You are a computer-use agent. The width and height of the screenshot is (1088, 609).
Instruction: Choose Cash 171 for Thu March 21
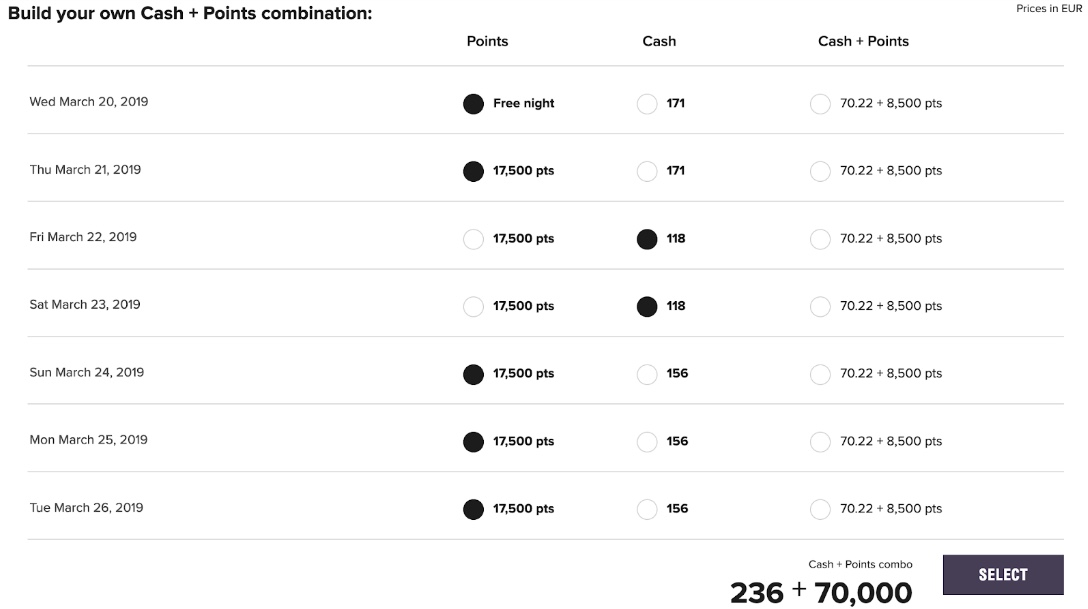(647, 171)
